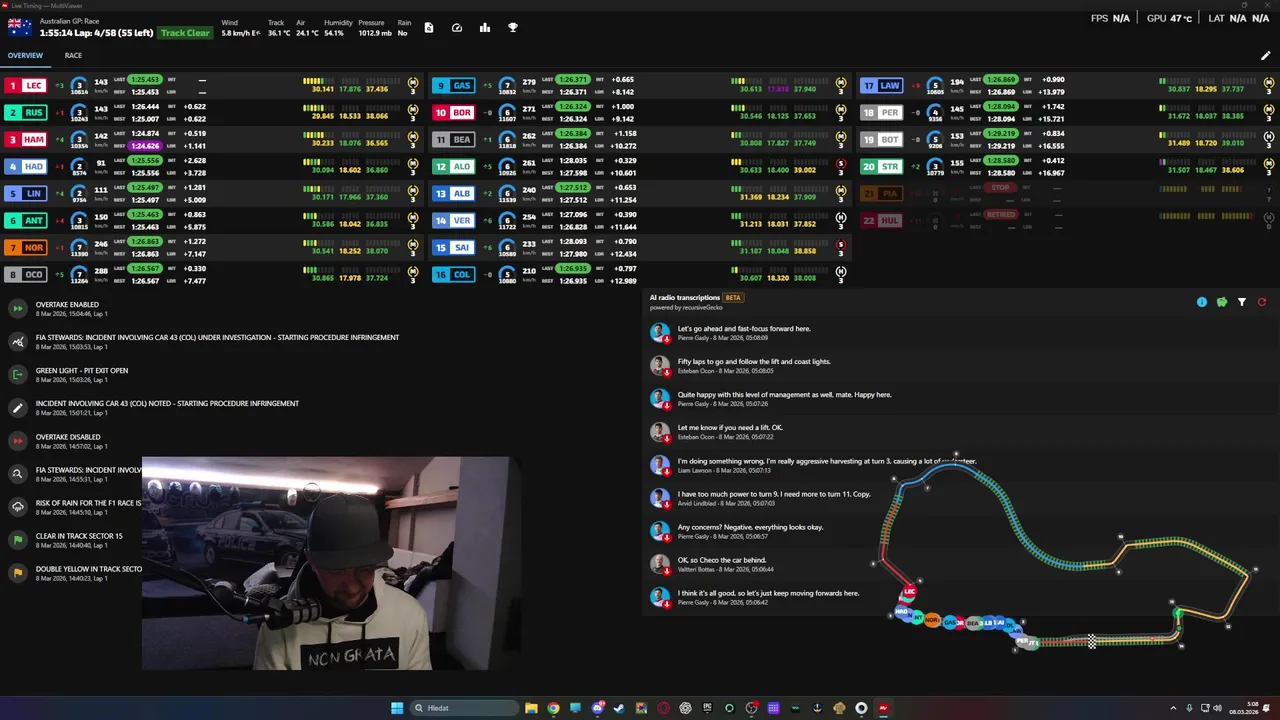Viewport: 1280px width, 720px height.
Task: Open the trophy standings icon
Action: tap(513, 28)
